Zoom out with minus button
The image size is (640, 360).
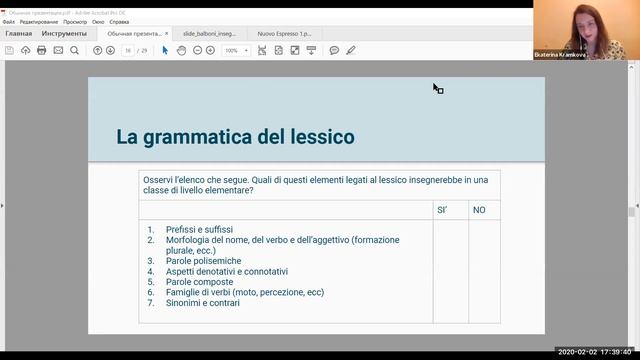click(197, 50)
